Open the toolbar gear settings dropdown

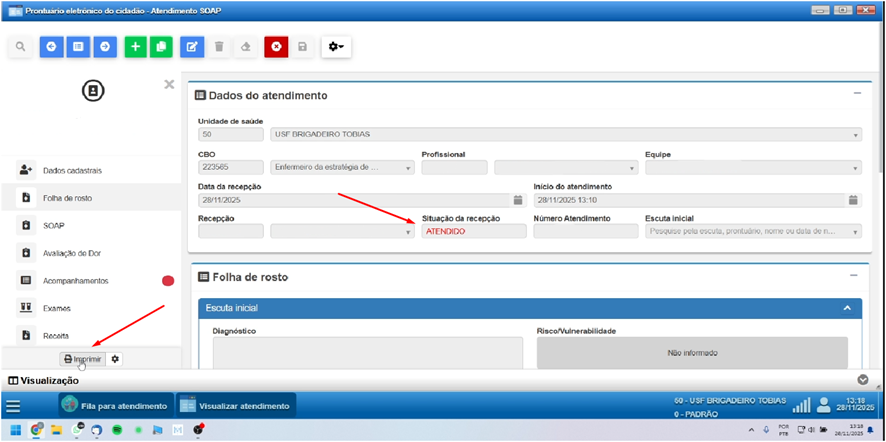tap(337, 47)
